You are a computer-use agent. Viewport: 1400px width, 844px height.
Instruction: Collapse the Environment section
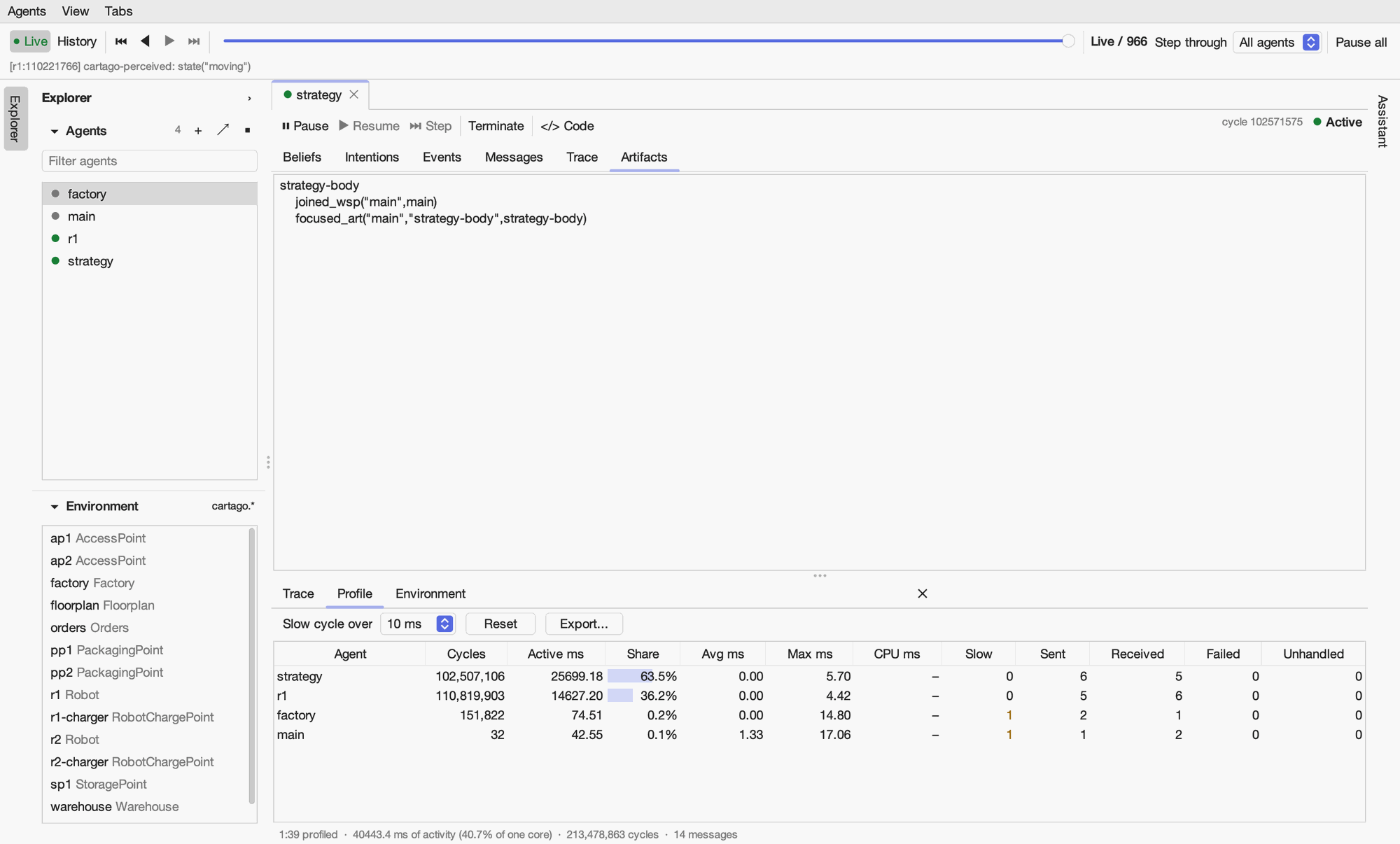pyautogui.click(x=55, y=507)
